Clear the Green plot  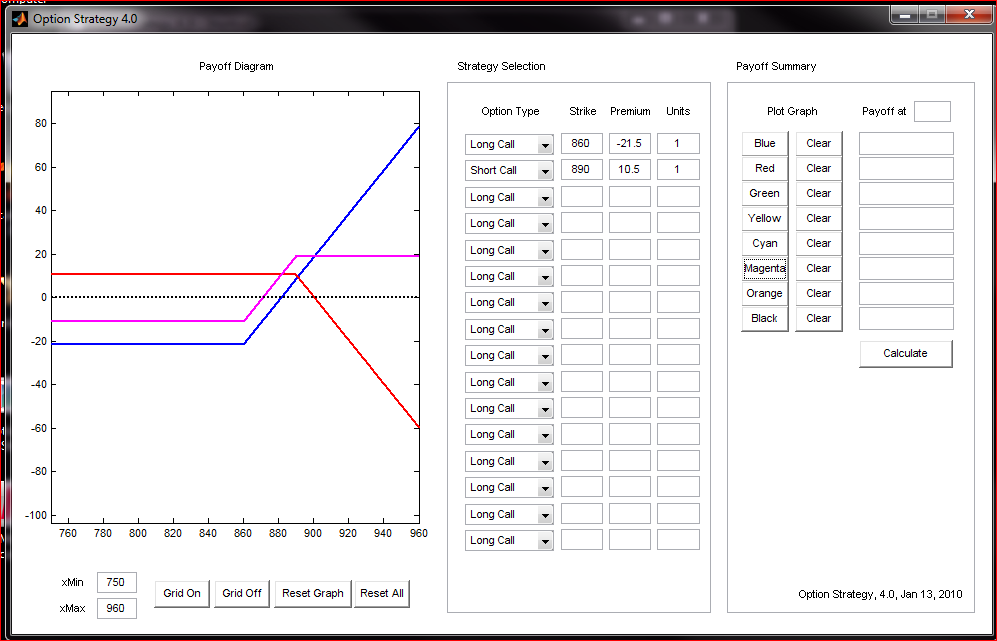click(x=818, y=193)
